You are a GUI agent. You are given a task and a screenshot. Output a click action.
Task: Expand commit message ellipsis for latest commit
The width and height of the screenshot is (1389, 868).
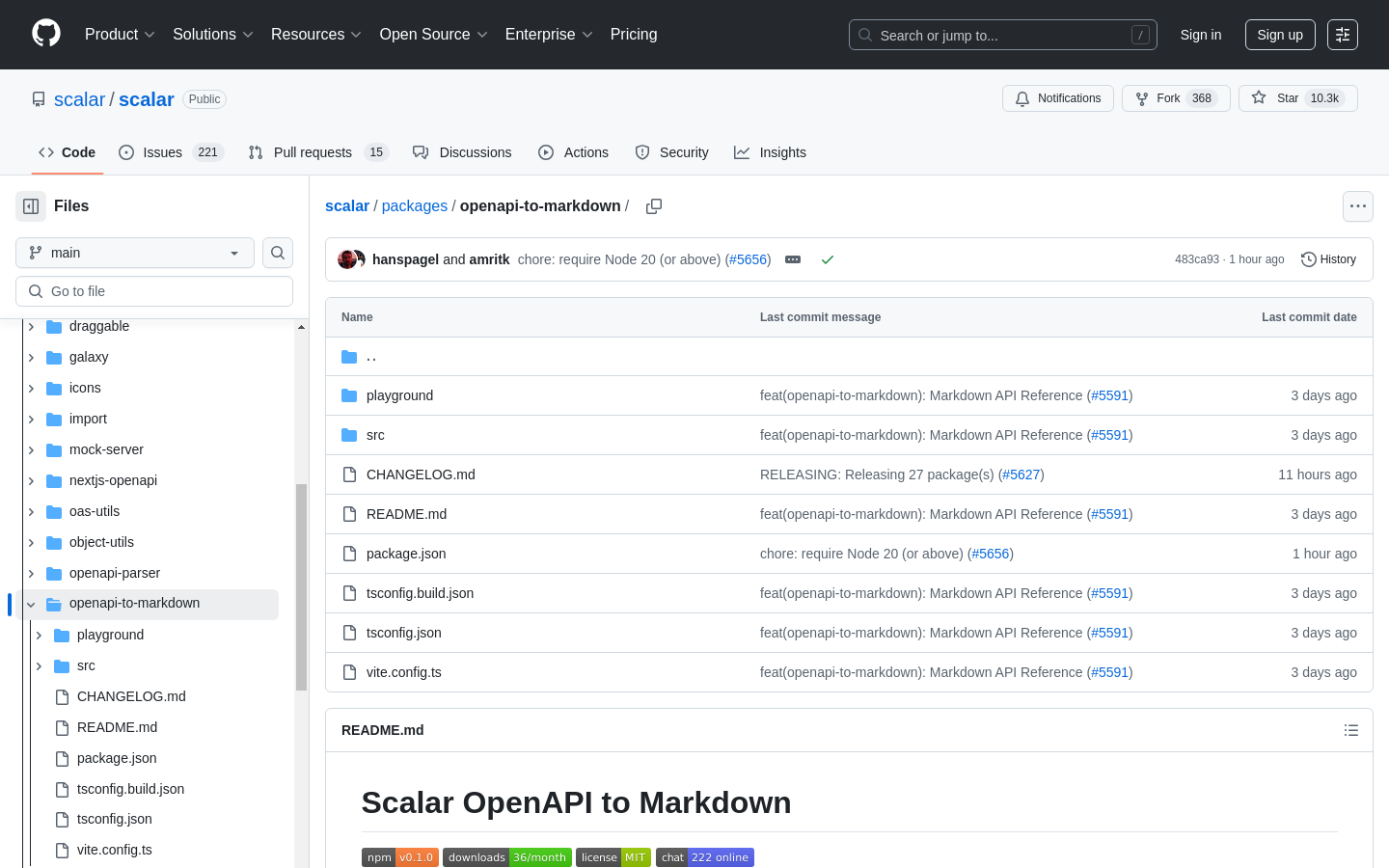pos(793,259)
